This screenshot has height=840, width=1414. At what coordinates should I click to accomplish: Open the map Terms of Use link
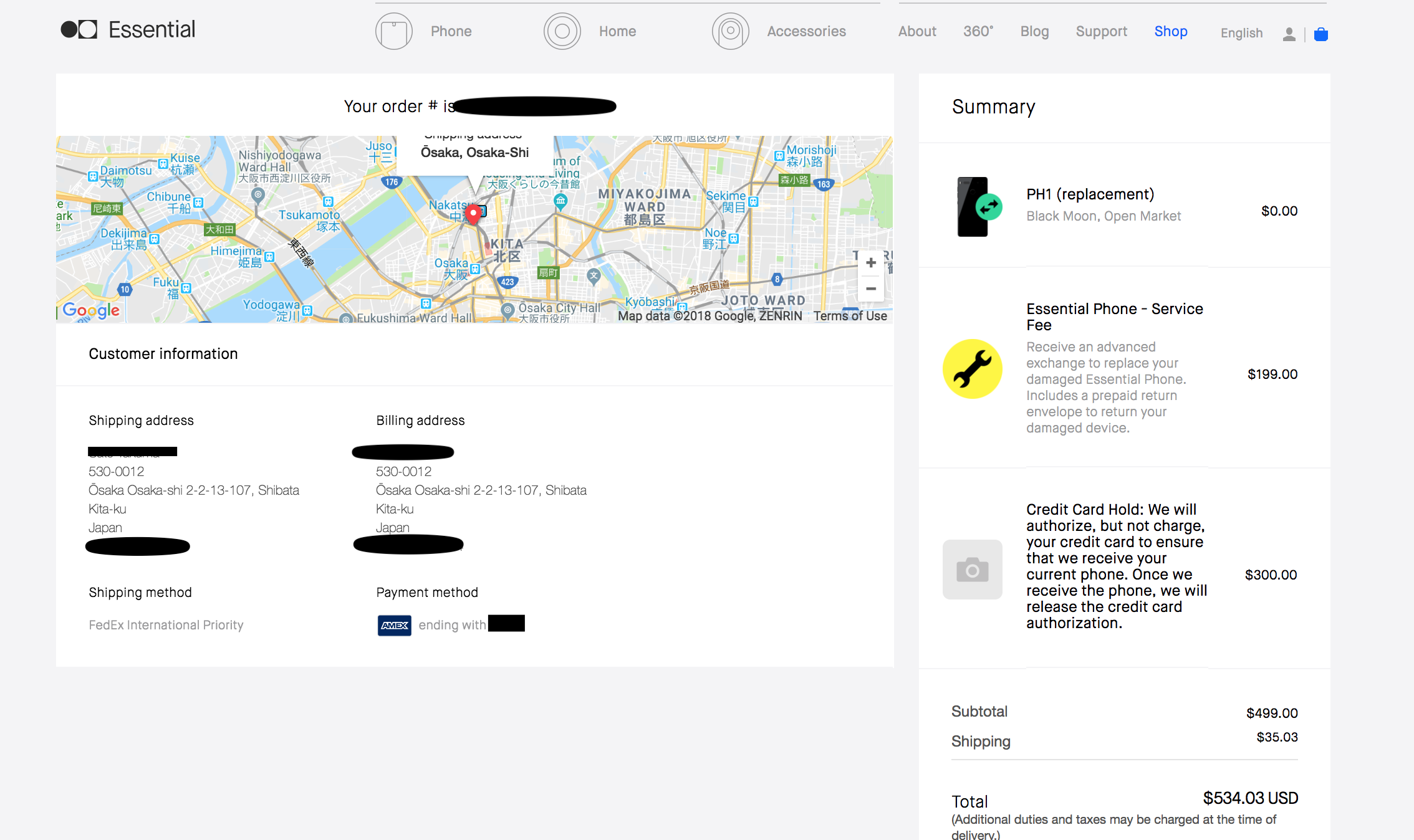click(850, 316)
